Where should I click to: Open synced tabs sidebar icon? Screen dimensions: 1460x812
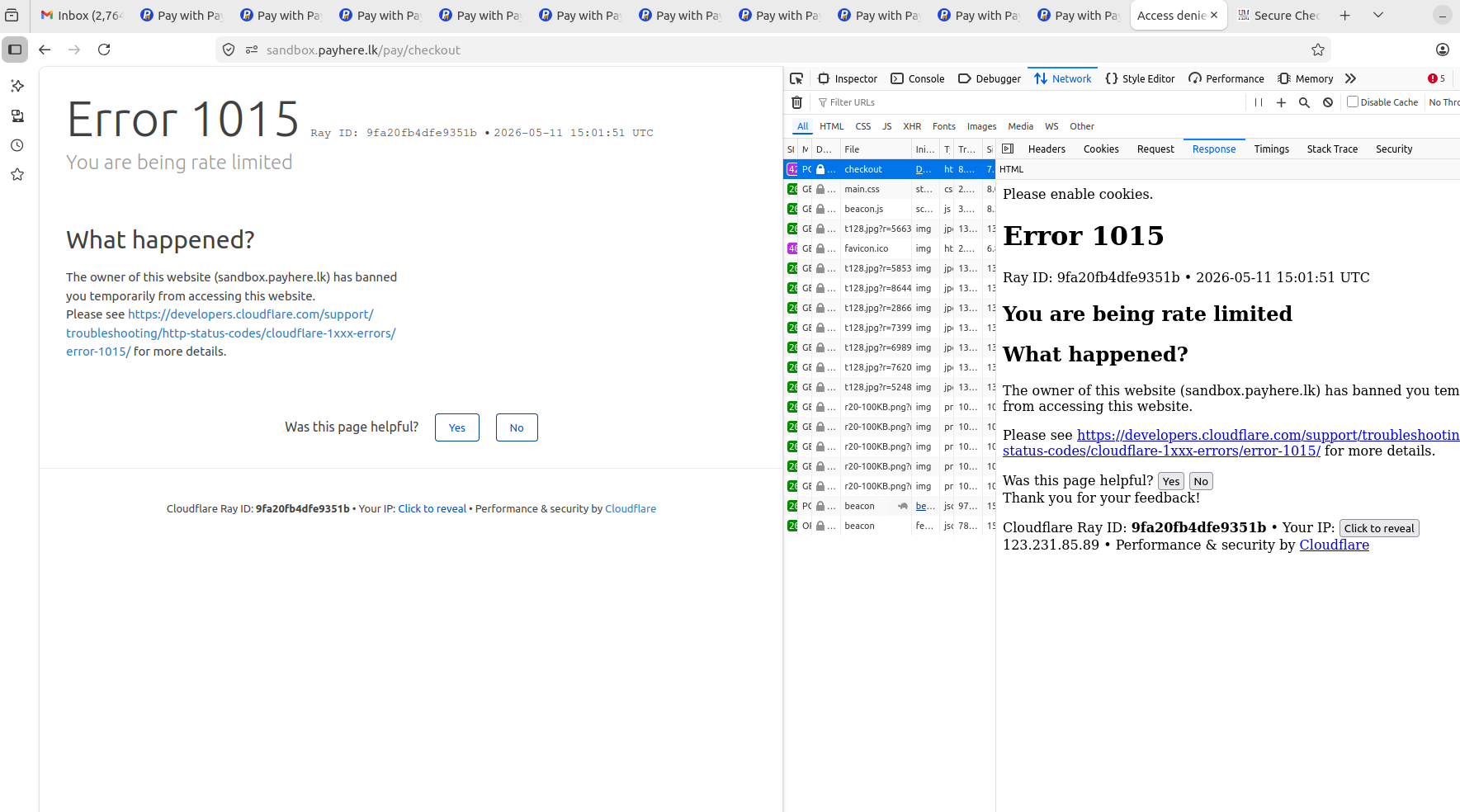[x=17, y=116]
